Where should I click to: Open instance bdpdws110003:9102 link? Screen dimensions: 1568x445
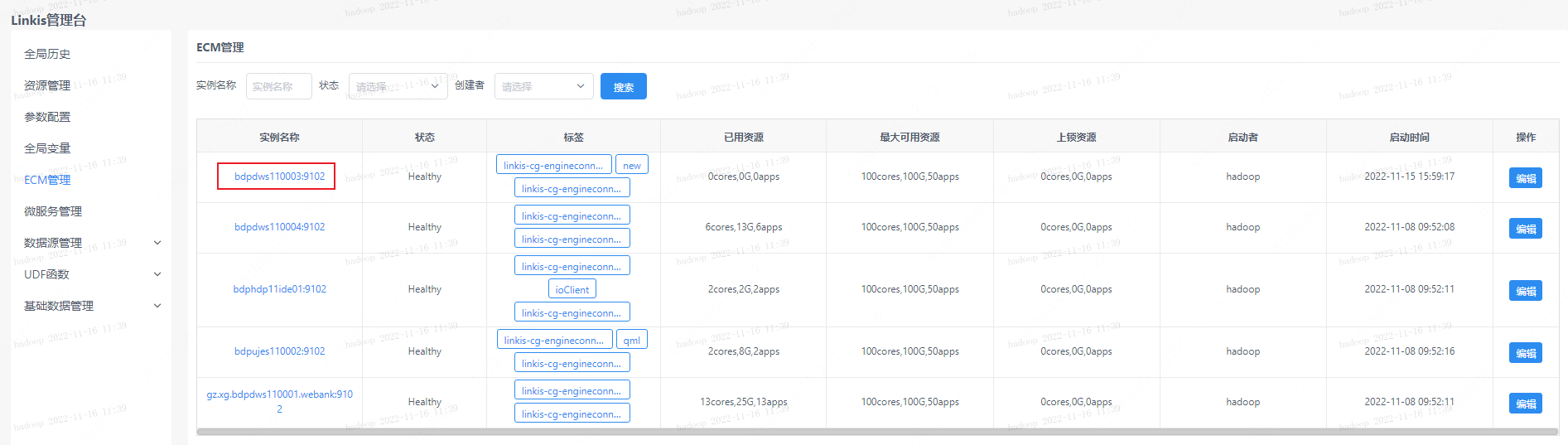(x=279, y=177)
